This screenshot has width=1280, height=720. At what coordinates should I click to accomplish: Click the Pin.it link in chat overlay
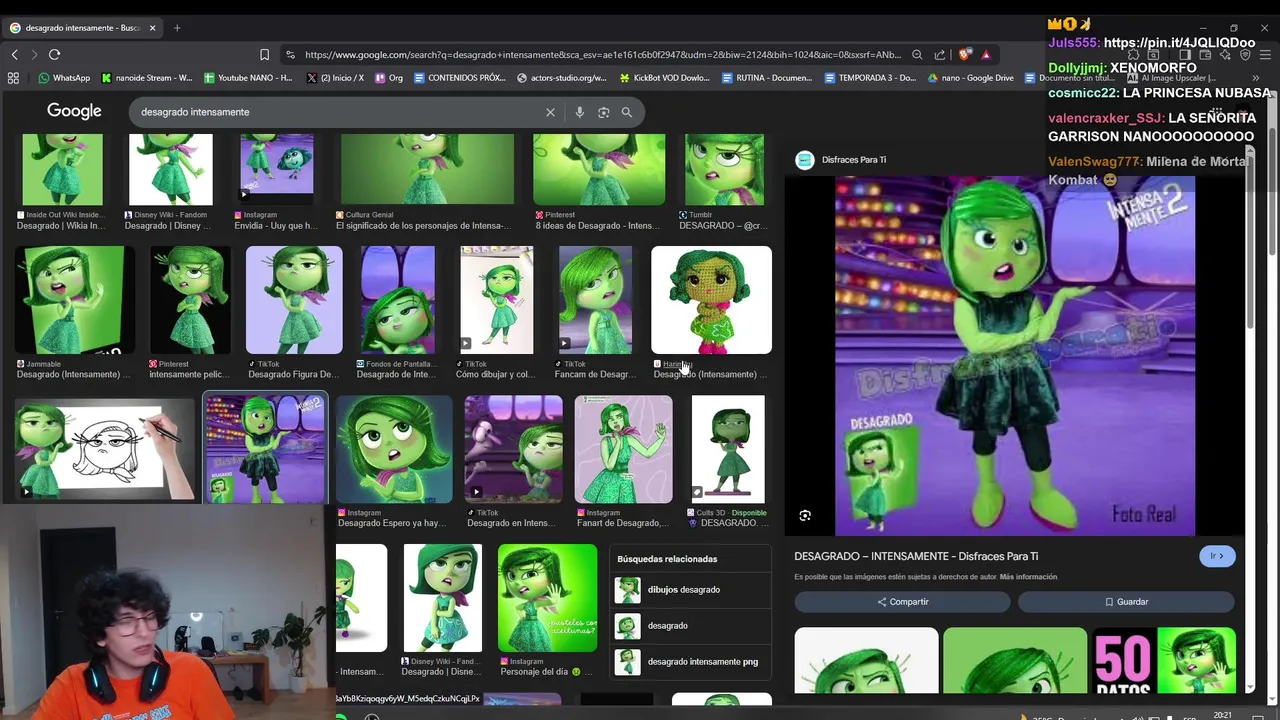tap(1179, 43)
